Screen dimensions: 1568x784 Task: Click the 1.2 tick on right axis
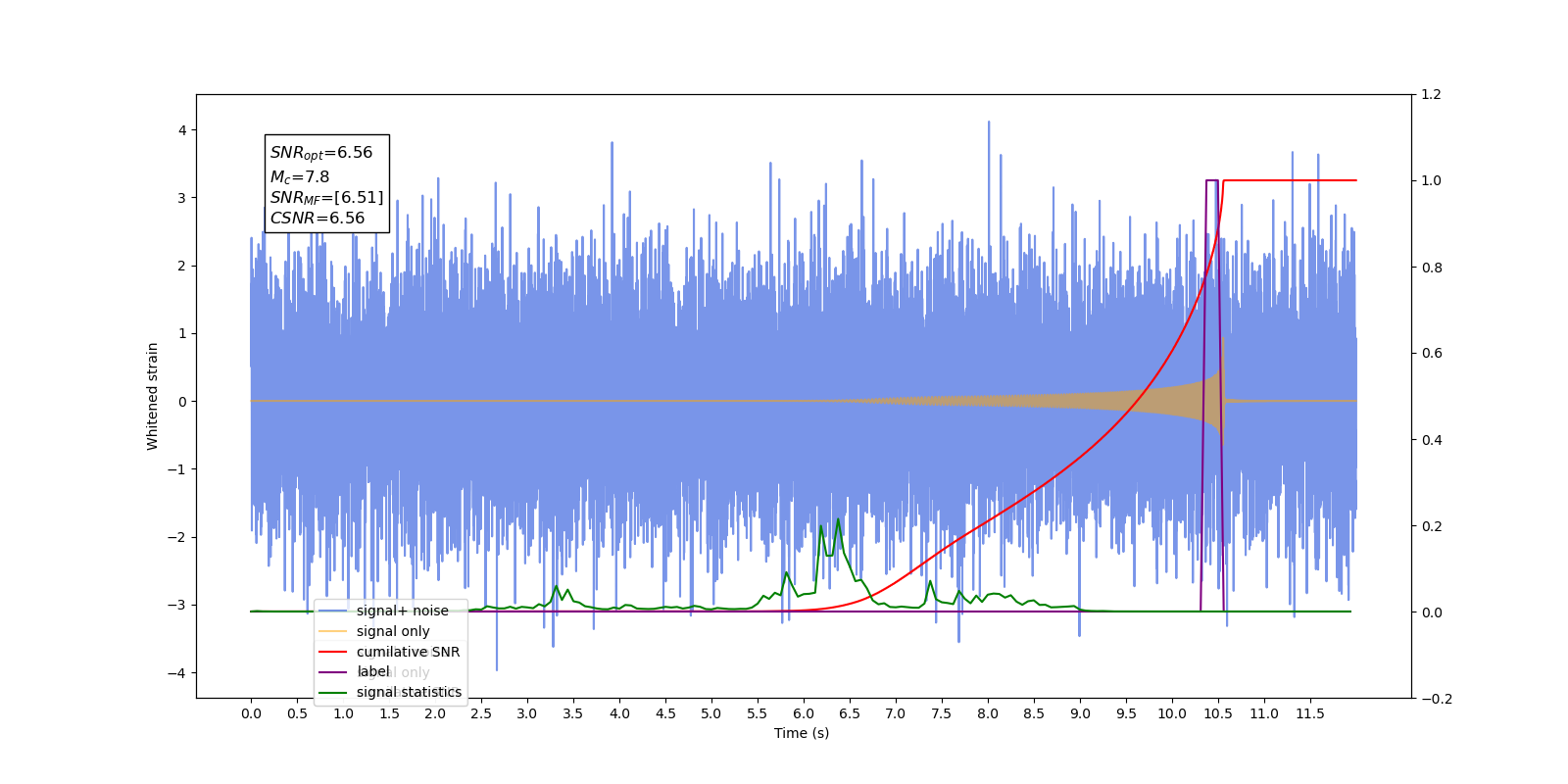pyautogui.click(x=1431, y=95)
